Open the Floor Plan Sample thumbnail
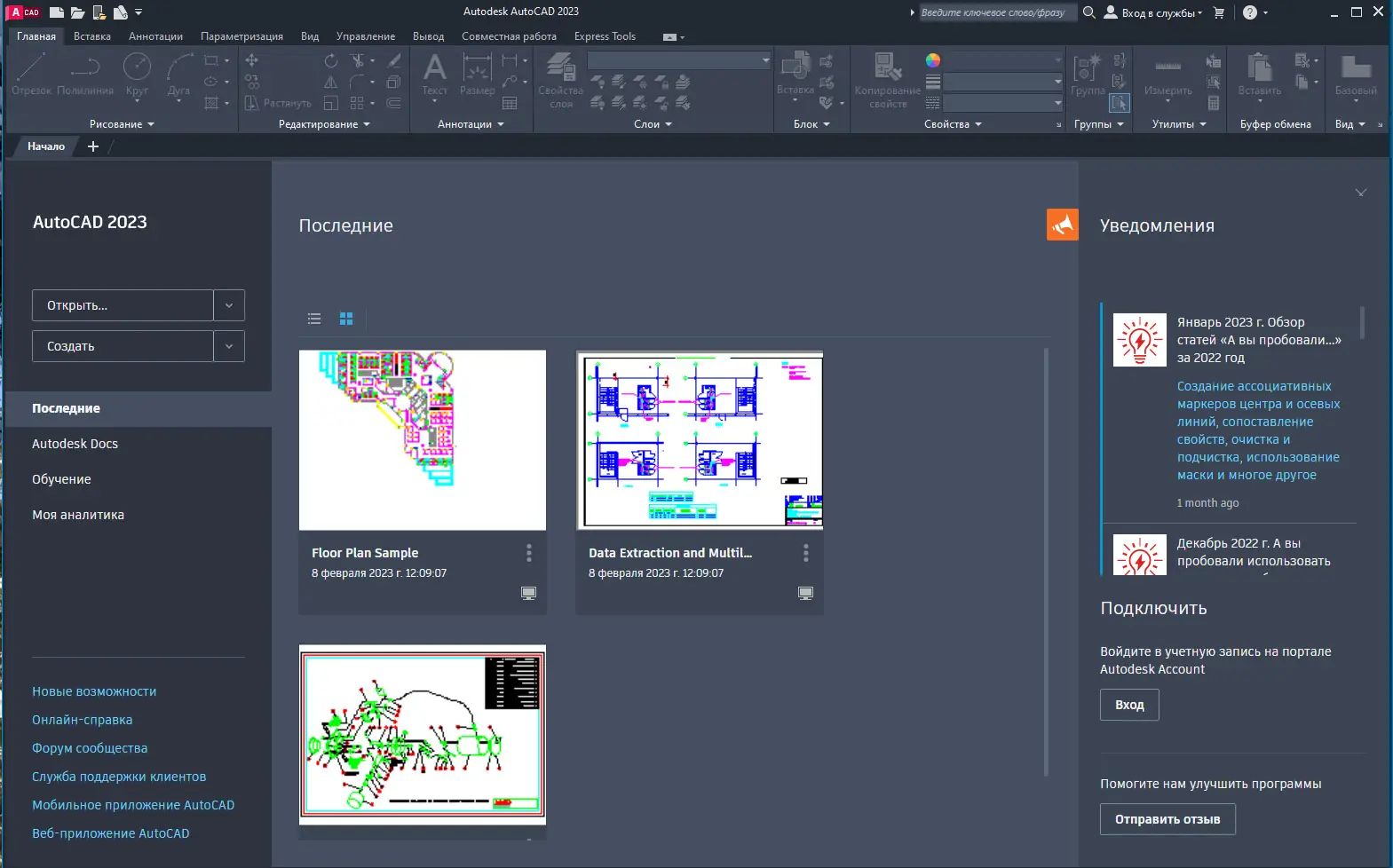Image resolution: width=1393 pixels, height=868 pixels. (x=423, y=440)
